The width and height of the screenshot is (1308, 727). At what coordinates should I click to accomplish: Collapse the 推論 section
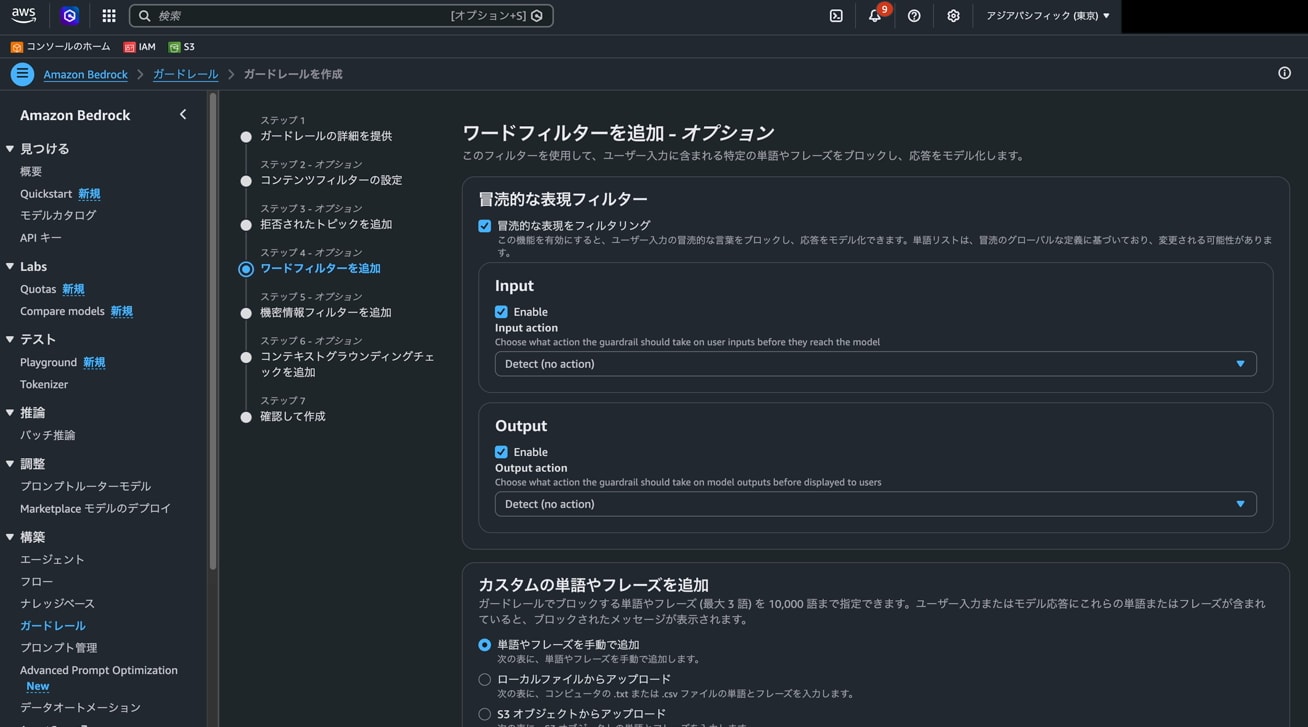(x=10, y=412)
